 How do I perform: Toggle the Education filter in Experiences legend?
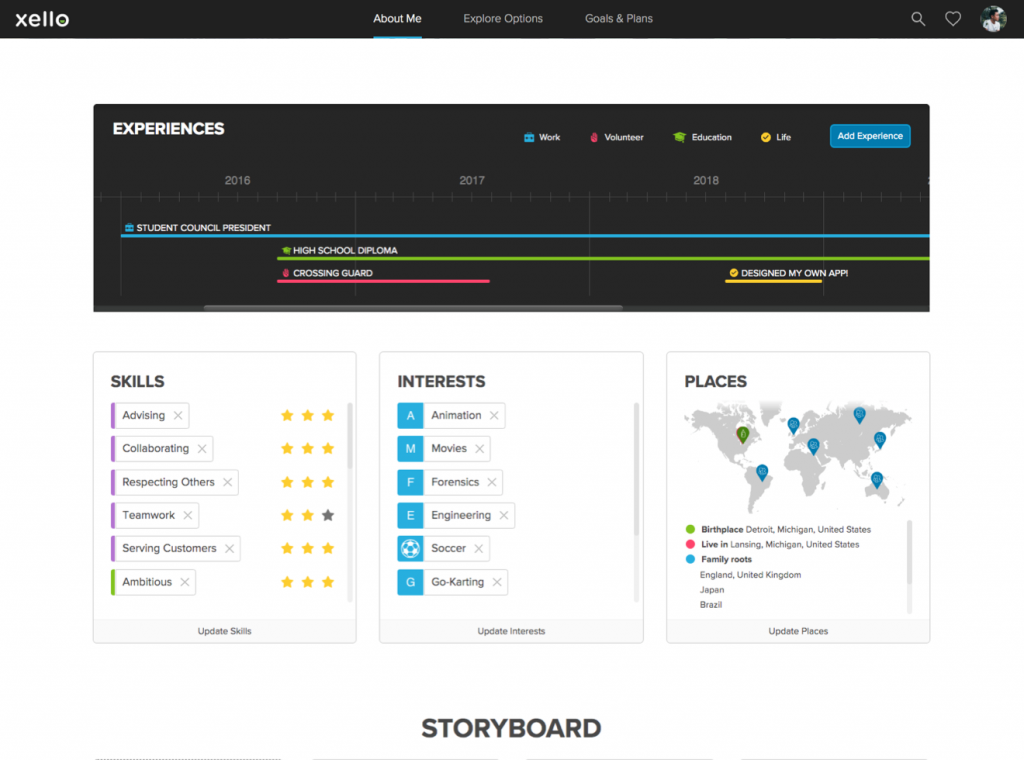tap(702, 137)
